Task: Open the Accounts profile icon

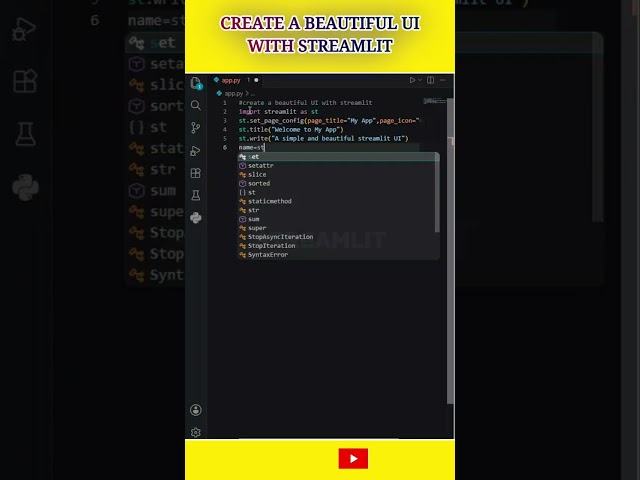Action: click(196, 410)
